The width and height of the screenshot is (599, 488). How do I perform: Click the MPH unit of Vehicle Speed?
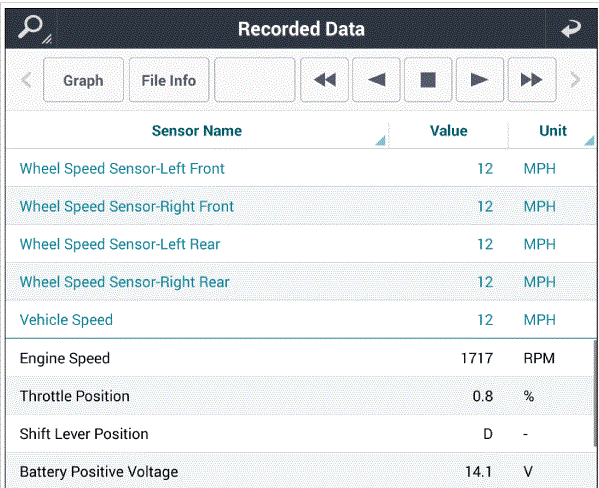539,319
